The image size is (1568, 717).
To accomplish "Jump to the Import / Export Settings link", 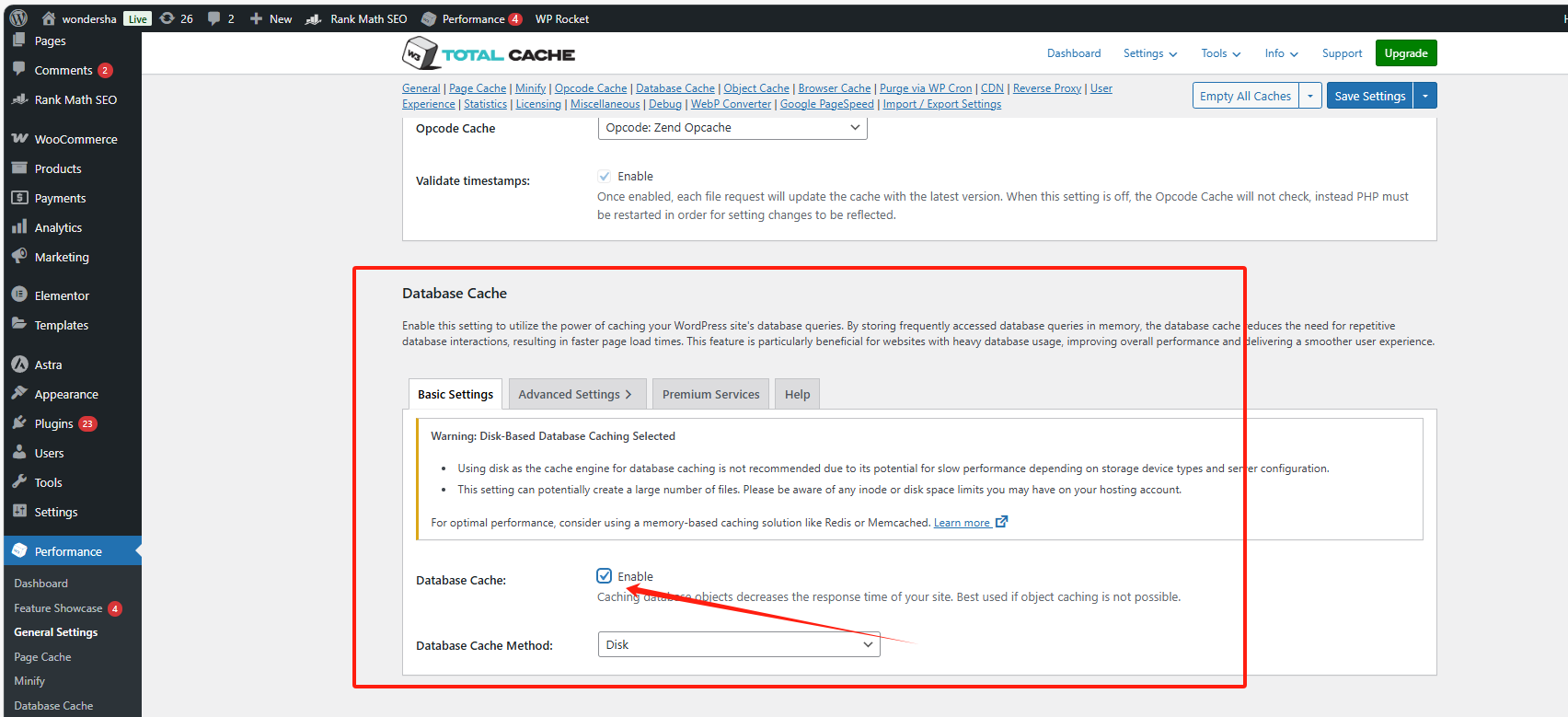I will 942,104.
